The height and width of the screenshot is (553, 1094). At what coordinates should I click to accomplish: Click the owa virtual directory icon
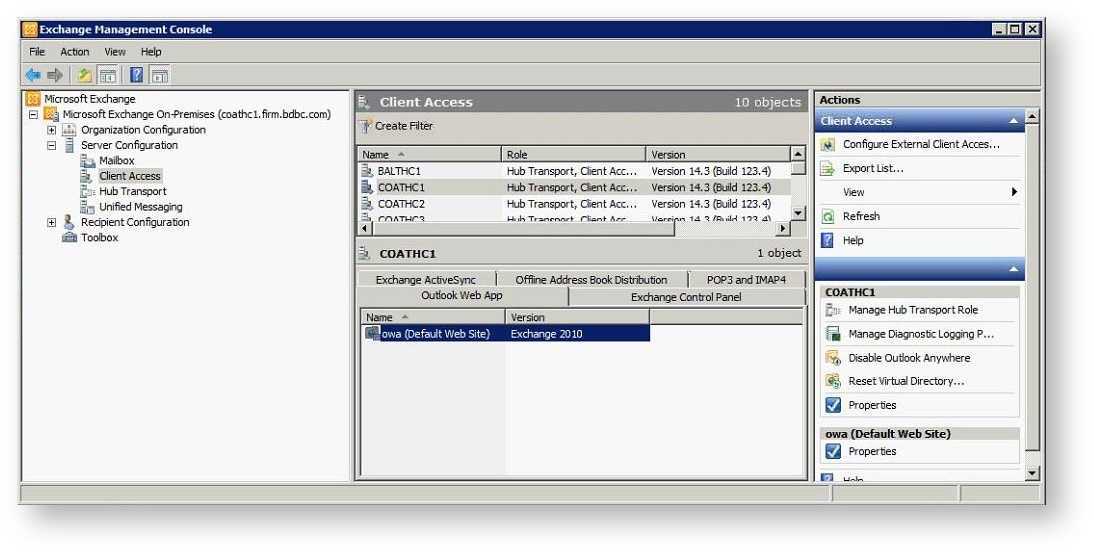373,333
